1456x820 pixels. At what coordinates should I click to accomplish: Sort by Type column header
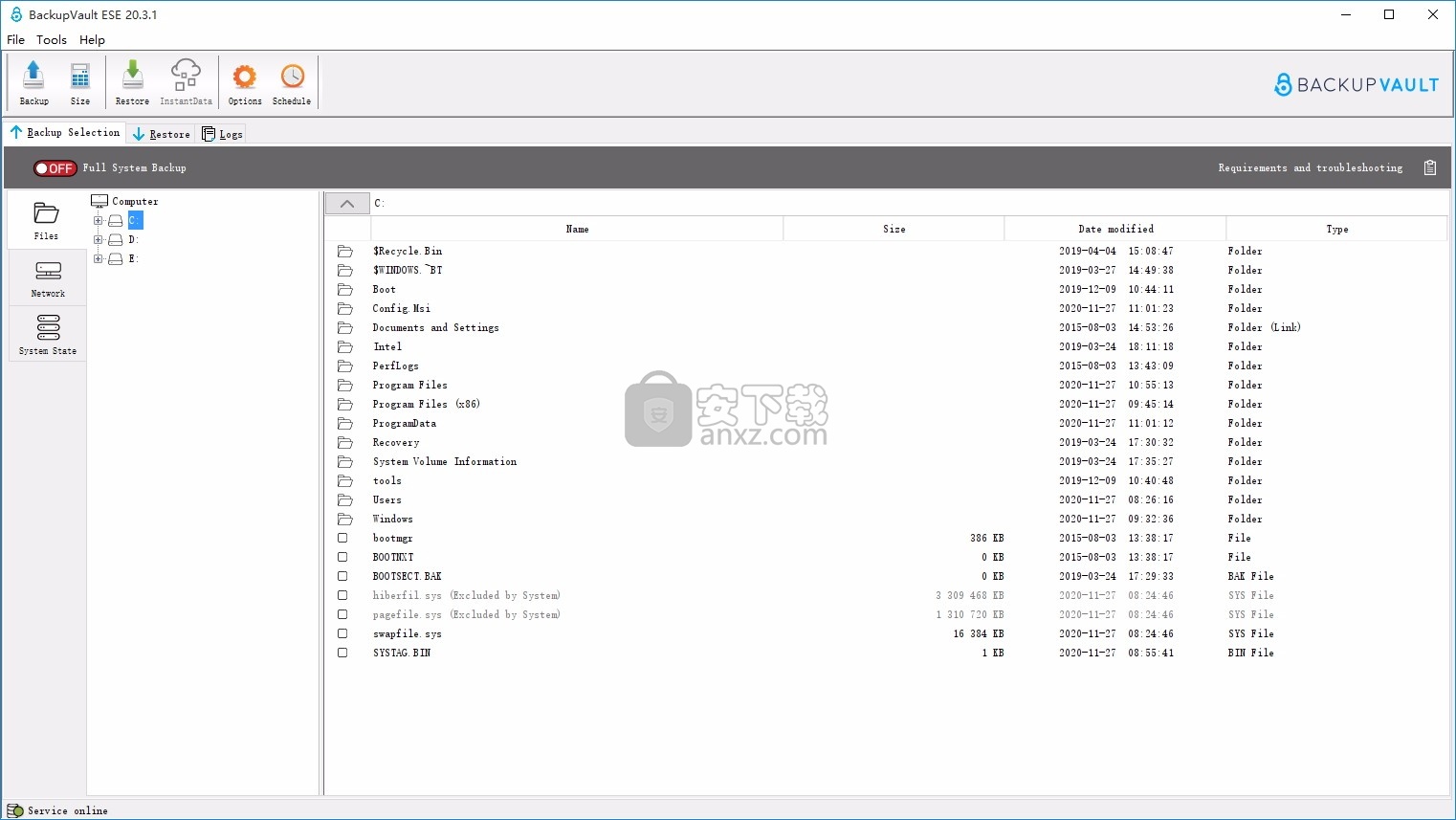pos(1336,230)
